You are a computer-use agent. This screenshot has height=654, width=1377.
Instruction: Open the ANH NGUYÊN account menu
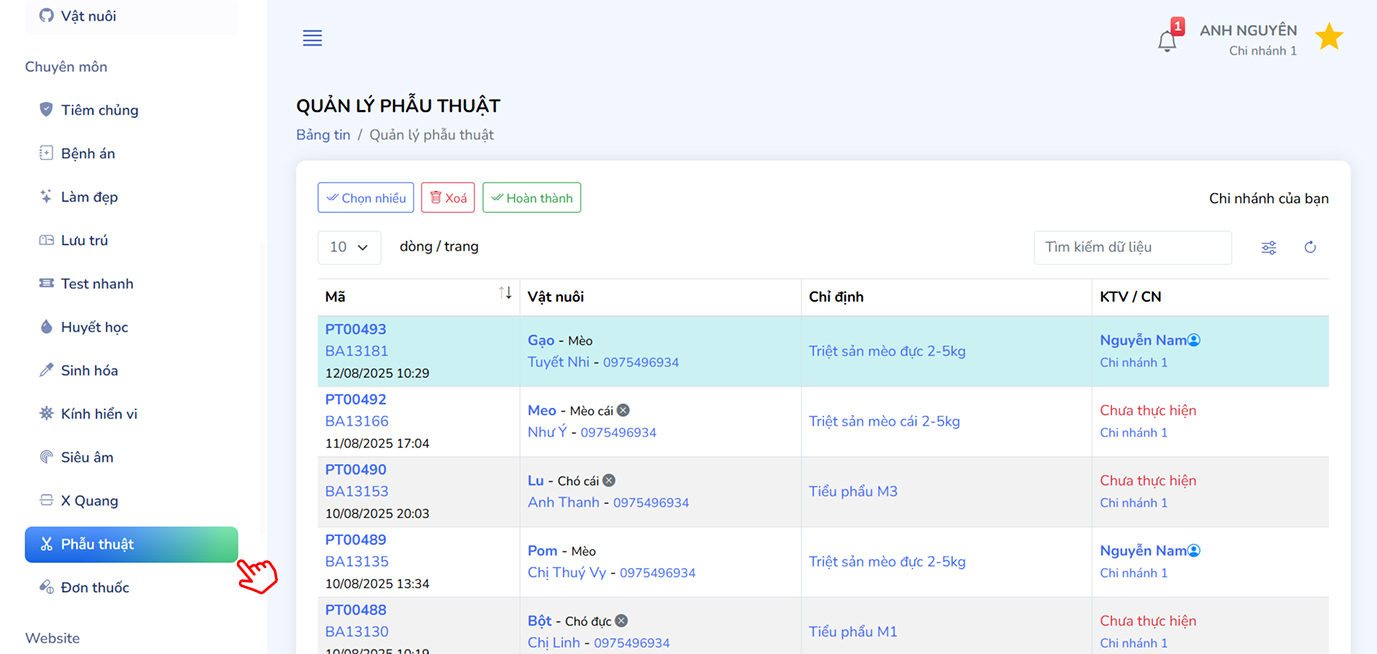click(x=1248, y=39)
